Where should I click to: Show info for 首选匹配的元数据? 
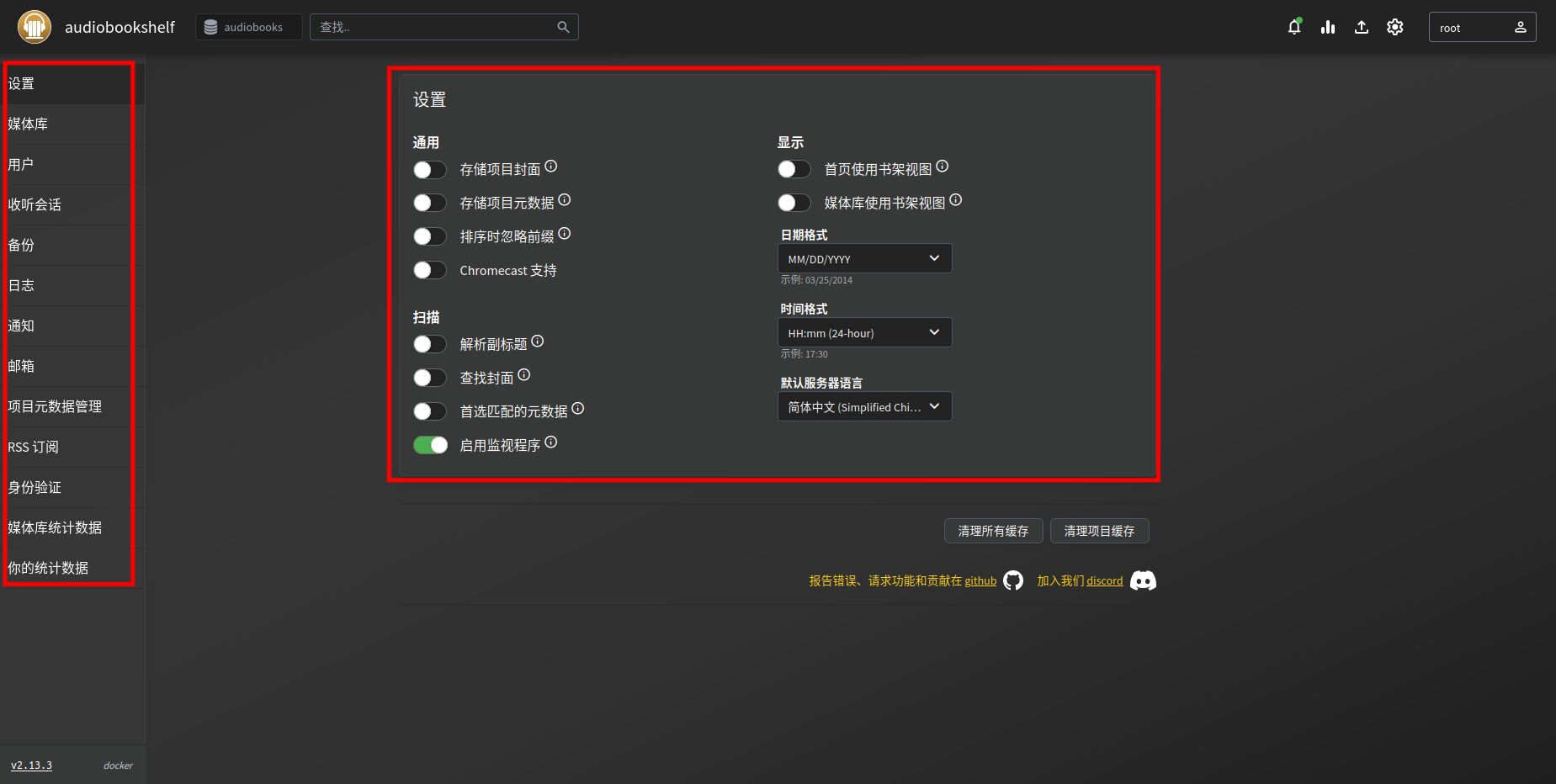click(578, 408)
